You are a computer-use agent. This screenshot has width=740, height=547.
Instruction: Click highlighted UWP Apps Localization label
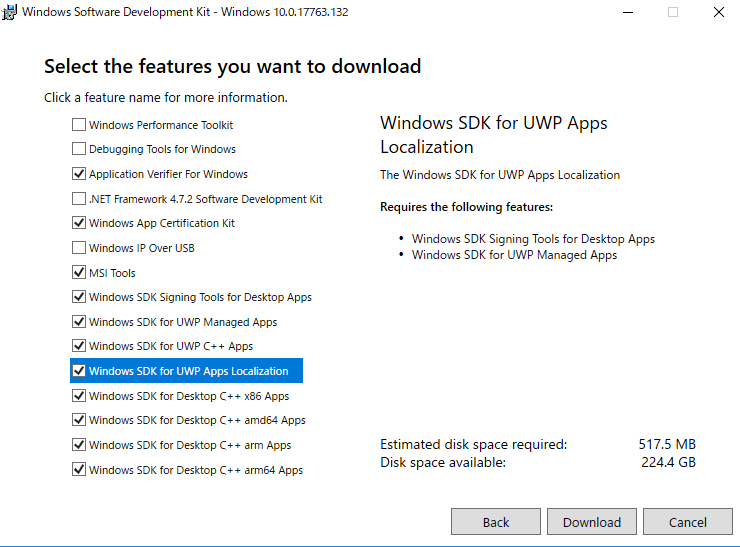pyautogui.click(x=188, y=371)
